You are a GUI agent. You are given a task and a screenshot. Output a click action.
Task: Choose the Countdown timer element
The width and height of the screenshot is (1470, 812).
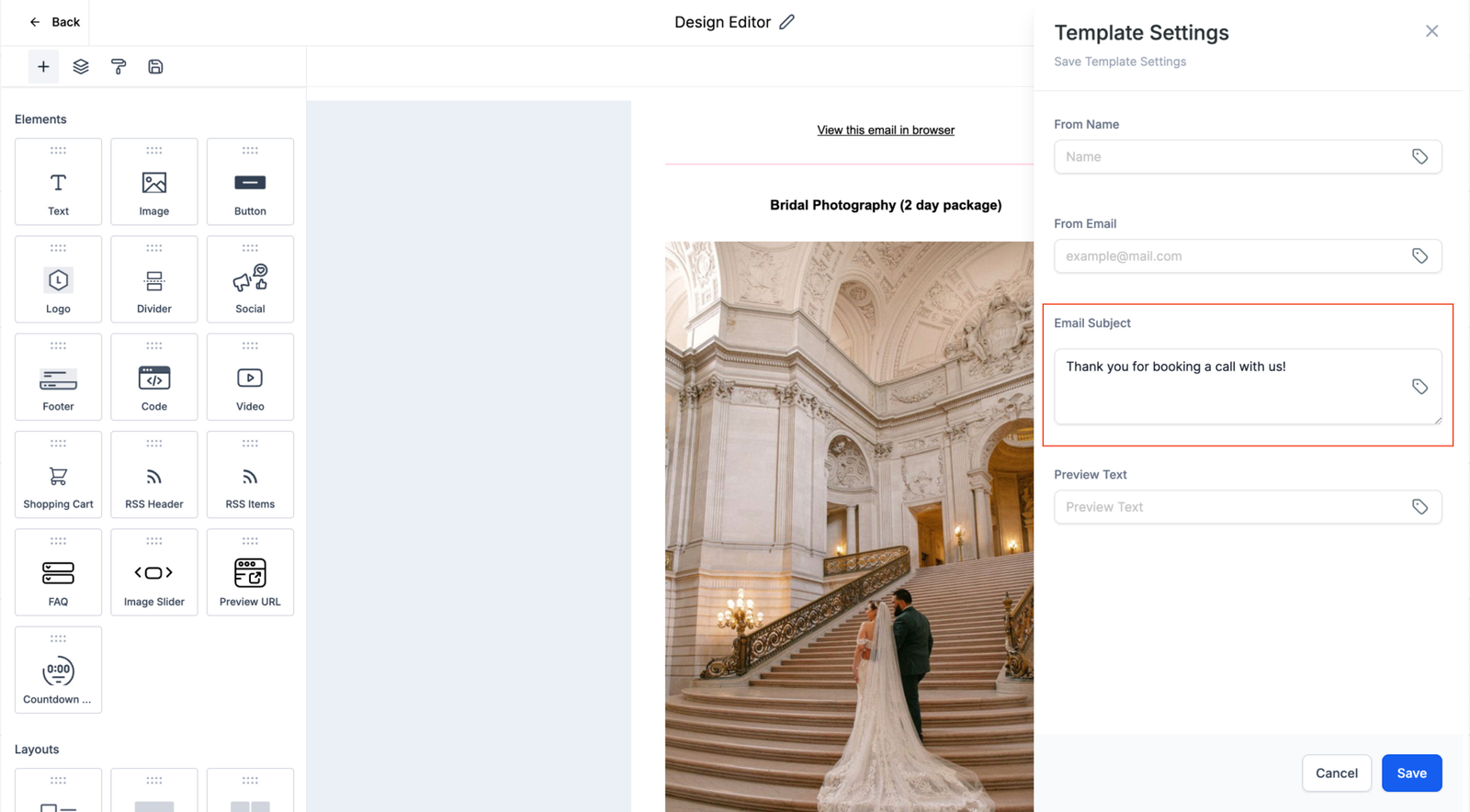pos(58,671)
